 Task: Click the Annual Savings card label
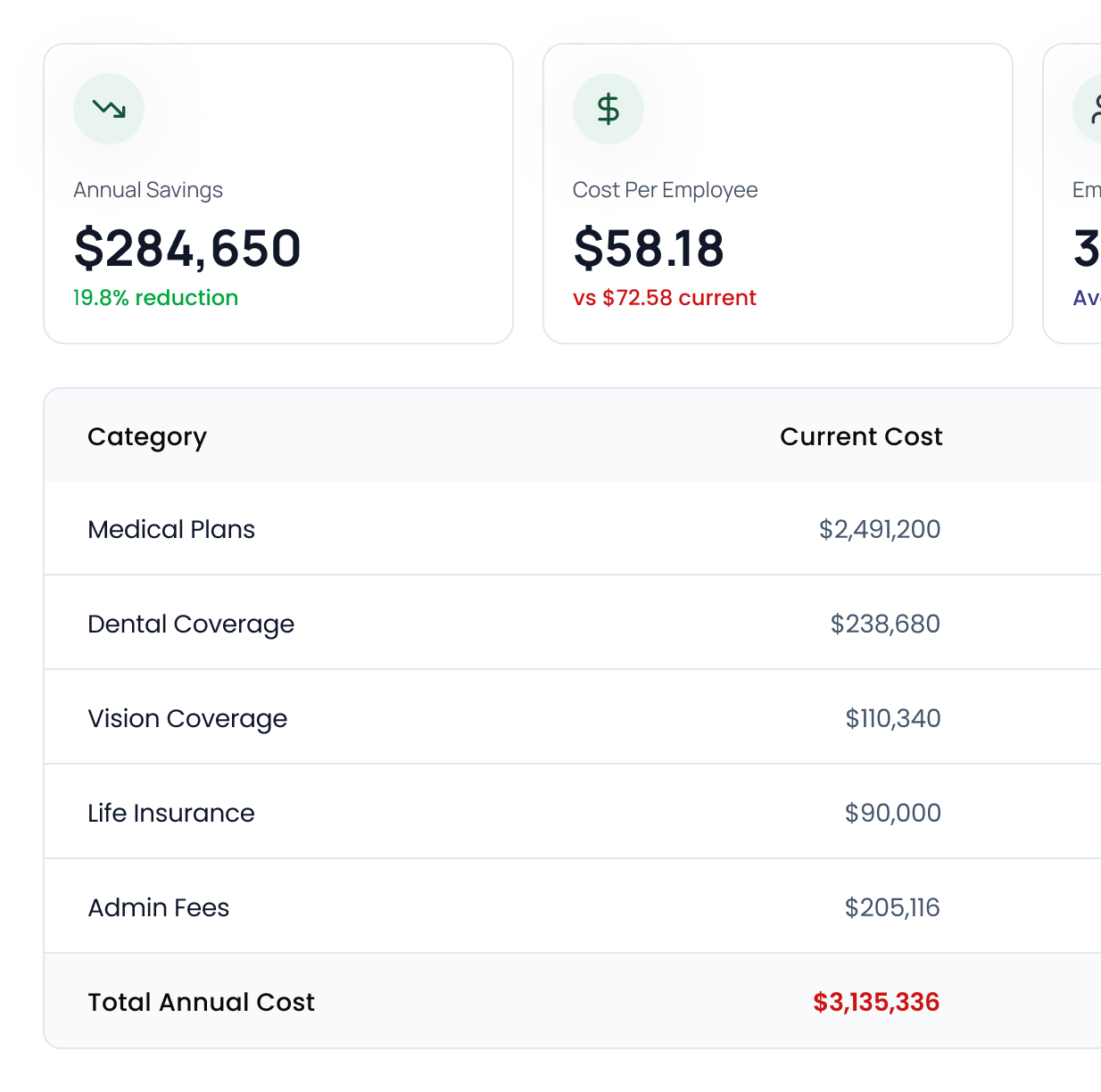click(x=148, y=190)
